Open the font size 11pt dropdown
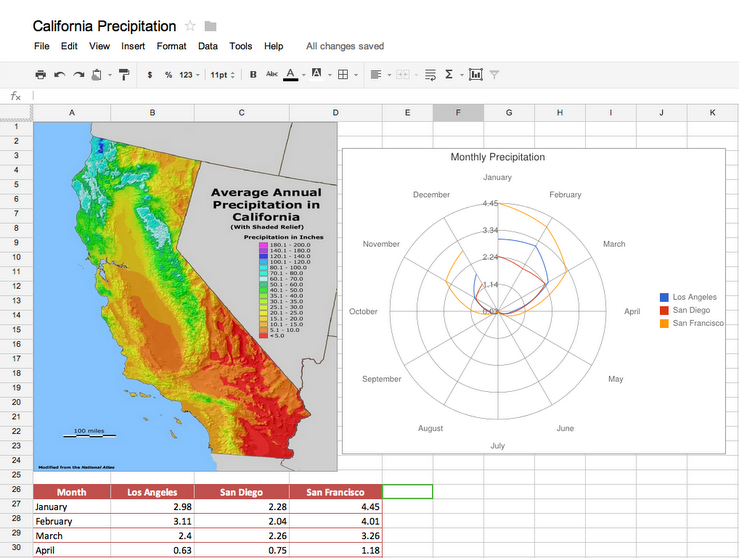The width and height of the screenshot is (739, 558). (x=222, y=74)
